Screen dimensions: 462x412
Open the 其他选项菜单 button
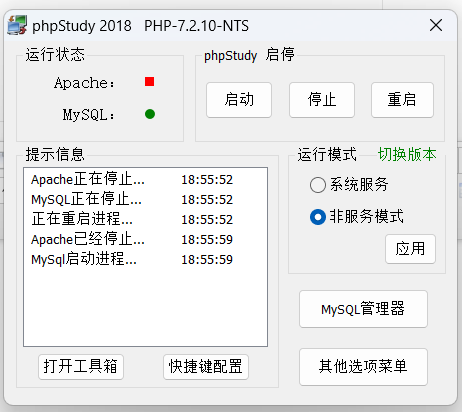pos(363,367)
